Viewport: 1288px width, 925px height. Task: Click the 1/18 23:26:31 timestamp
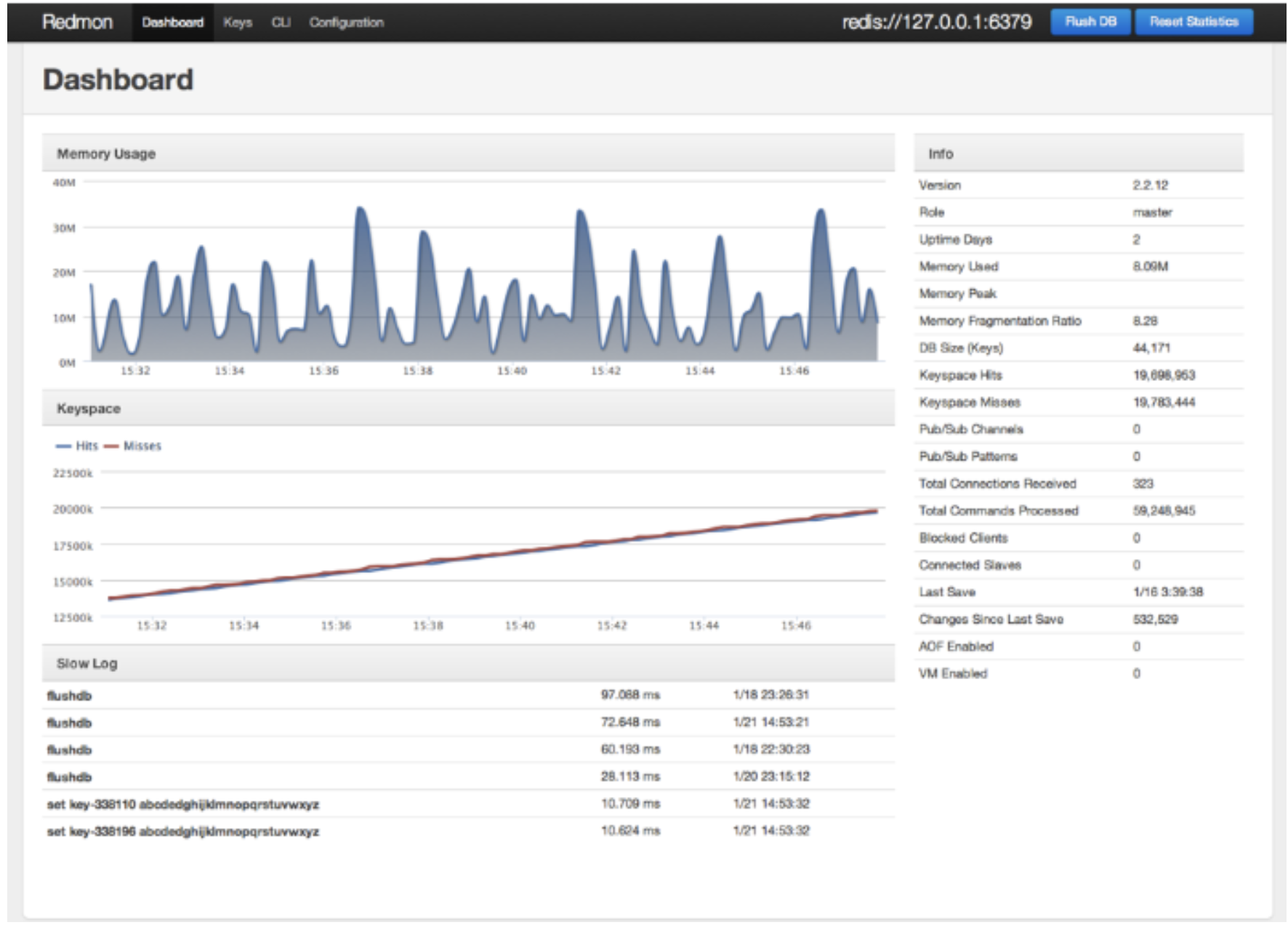(770, 694)
